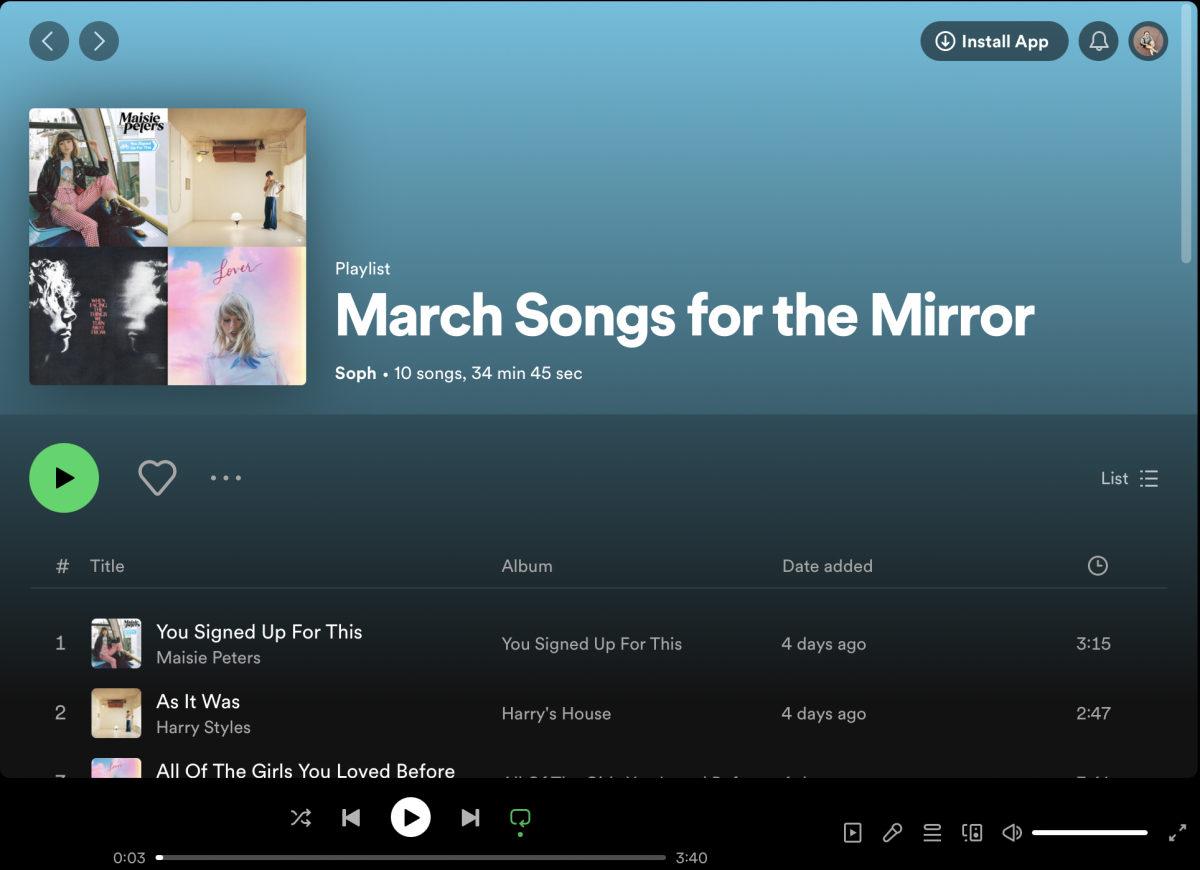1200x870 pixels.
Task: Skip to next track
Action: 470,818
